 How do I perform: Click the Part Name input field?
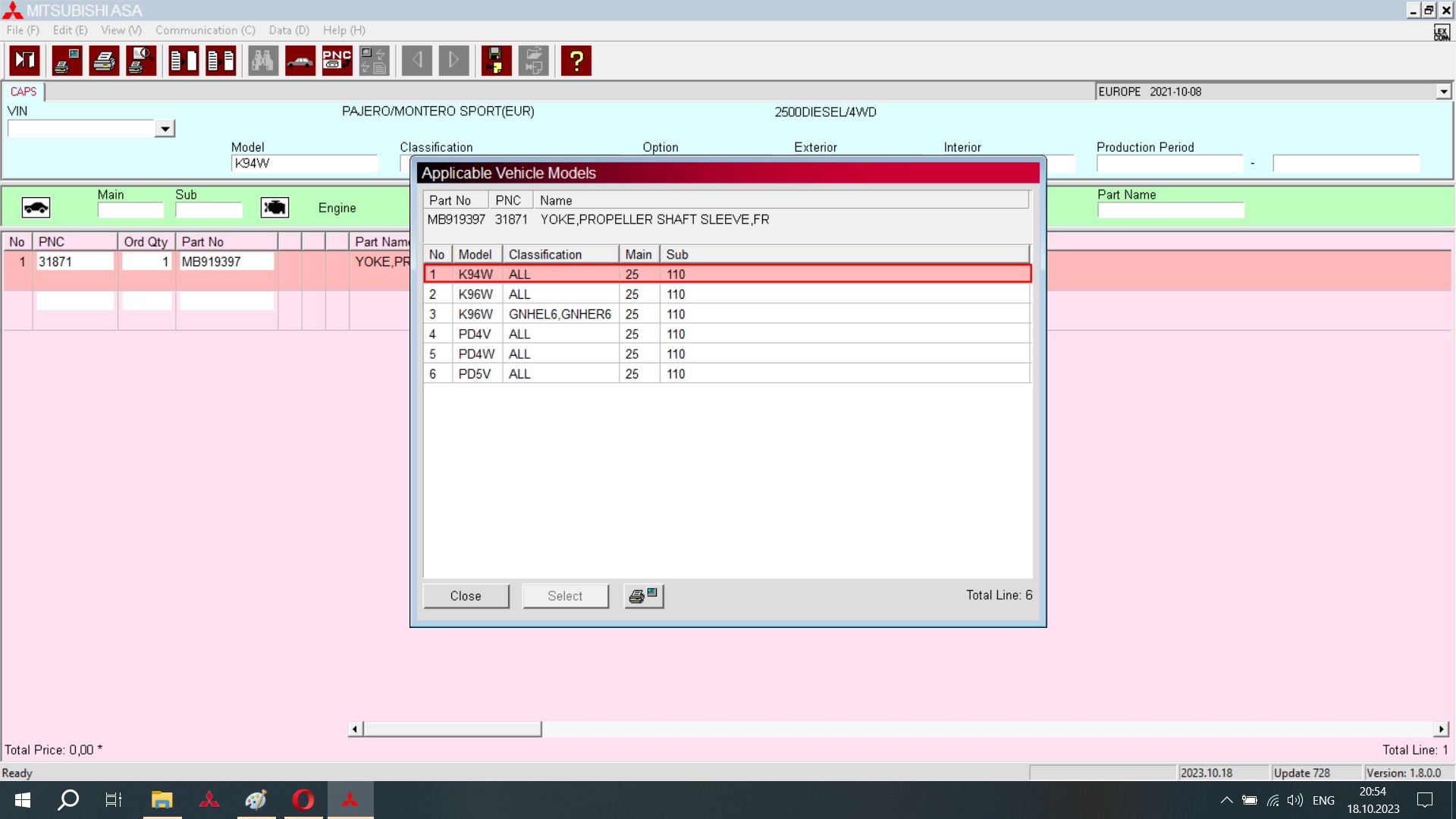tap(1171, 211)
